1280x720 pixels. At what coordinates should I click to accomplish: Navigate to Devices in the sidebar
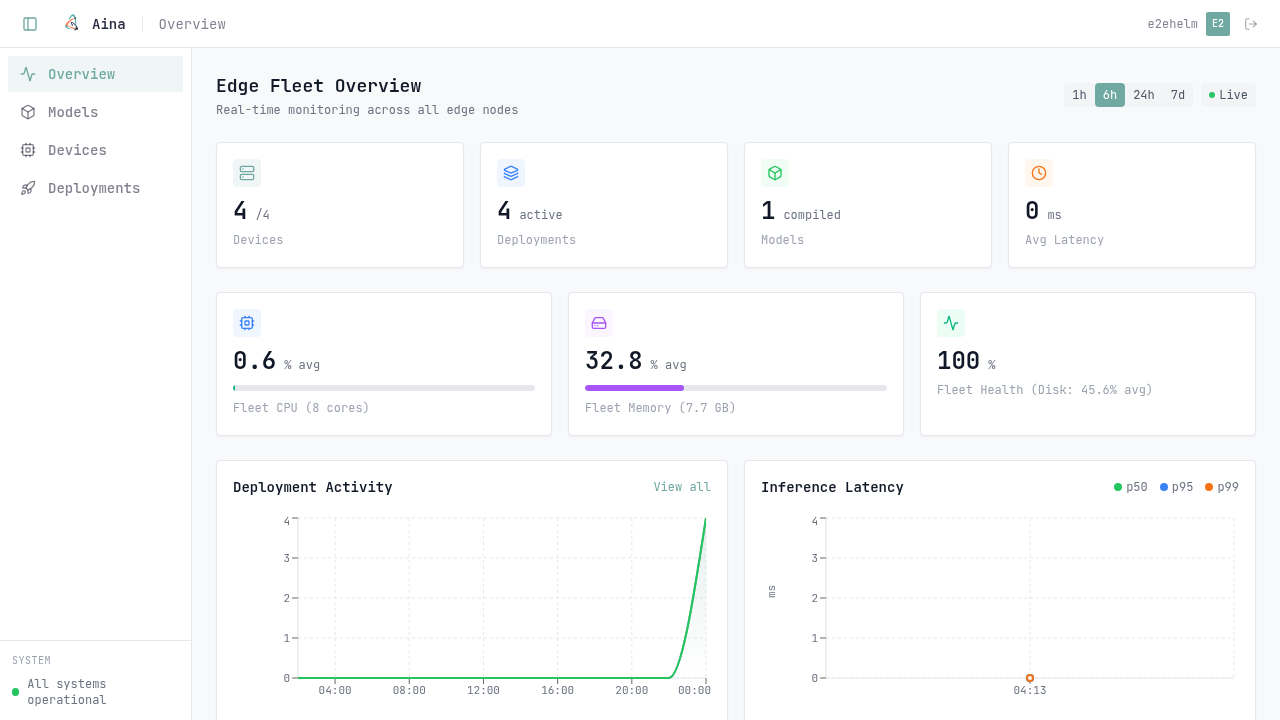coord(95,150)
